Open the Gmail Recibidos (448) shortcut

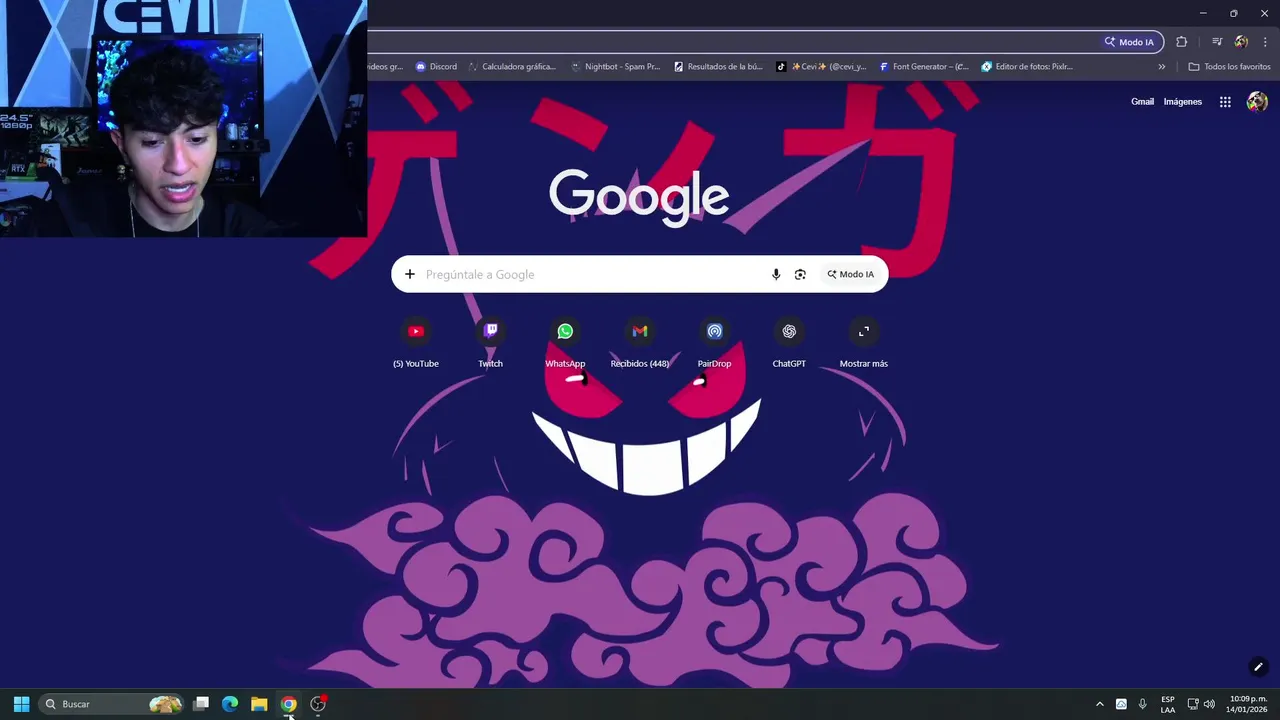640,343
